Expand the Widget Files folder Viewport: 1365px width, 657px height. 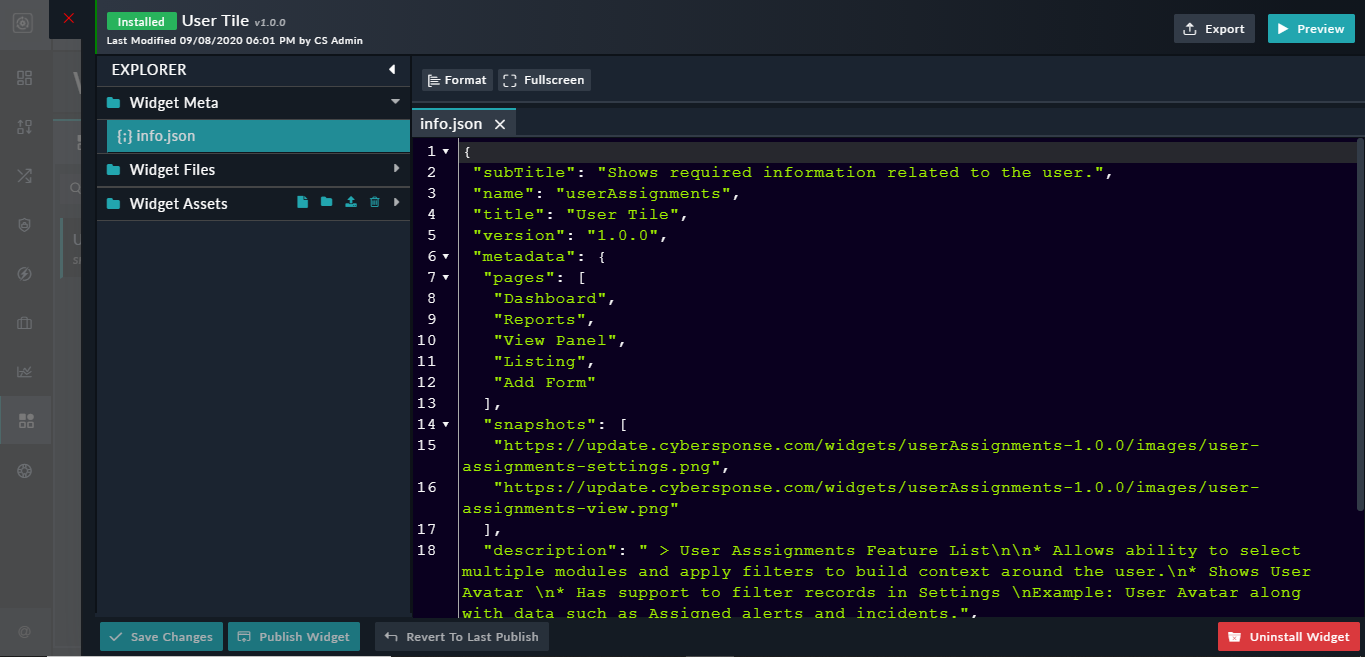click(396, 169)
